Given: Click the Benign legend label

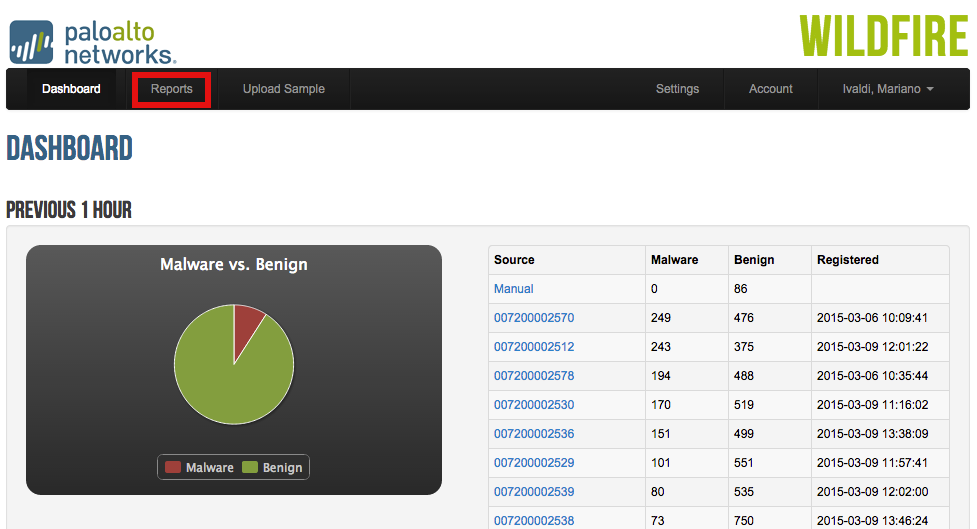Looking at the screenshot, I should point(282,467).
